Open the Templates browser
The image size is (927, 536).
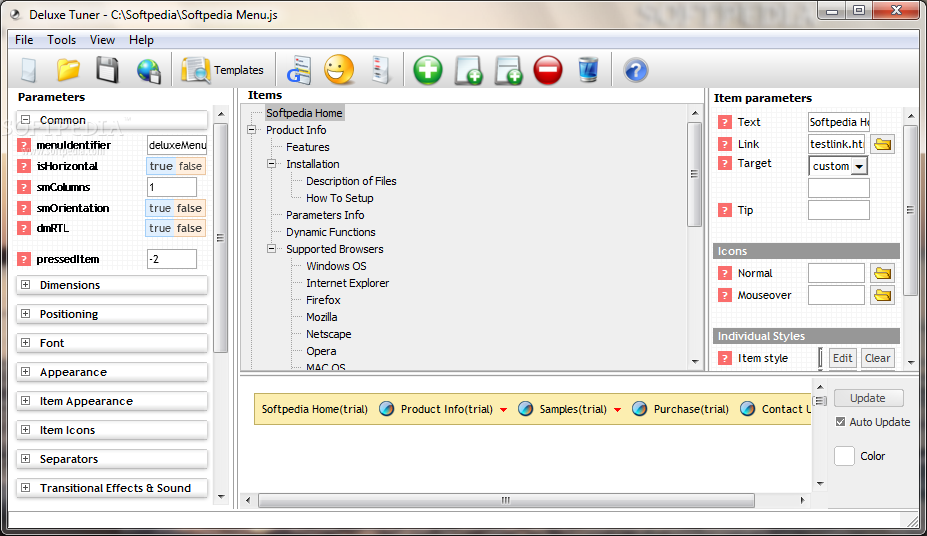coord(222,70)
